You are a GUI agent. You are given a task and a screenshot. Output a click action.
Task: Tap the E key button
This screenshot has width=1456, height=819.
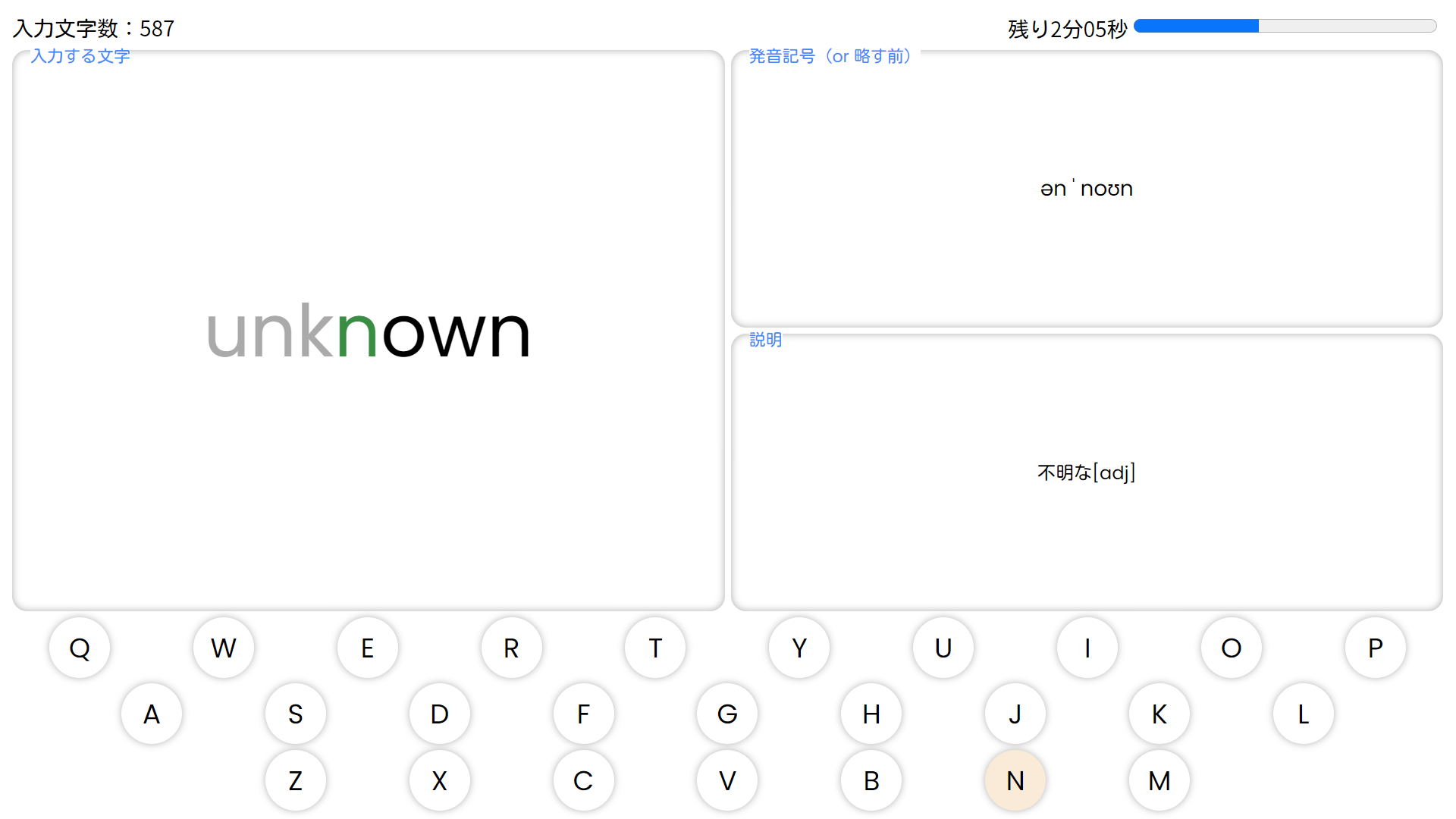pos(368,648)
